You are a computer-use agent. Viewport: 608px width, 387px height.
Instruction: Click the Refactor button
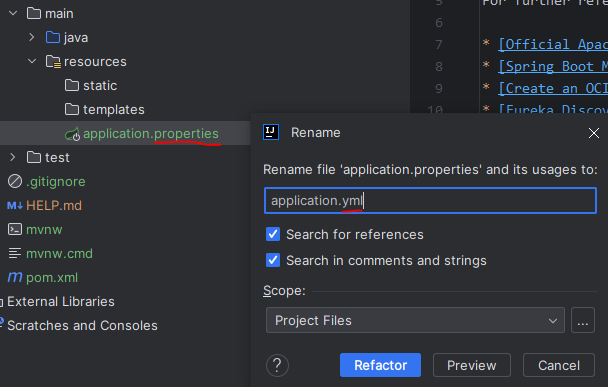click(380, 365)
